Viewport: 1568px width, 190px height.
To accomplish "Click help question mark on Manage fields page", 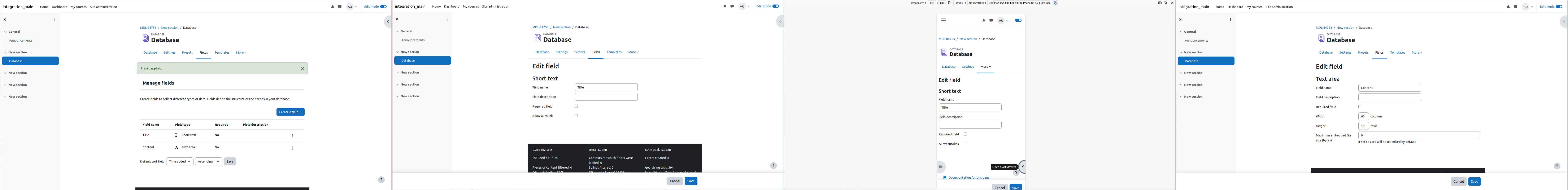I will click(x=381, y=180).
